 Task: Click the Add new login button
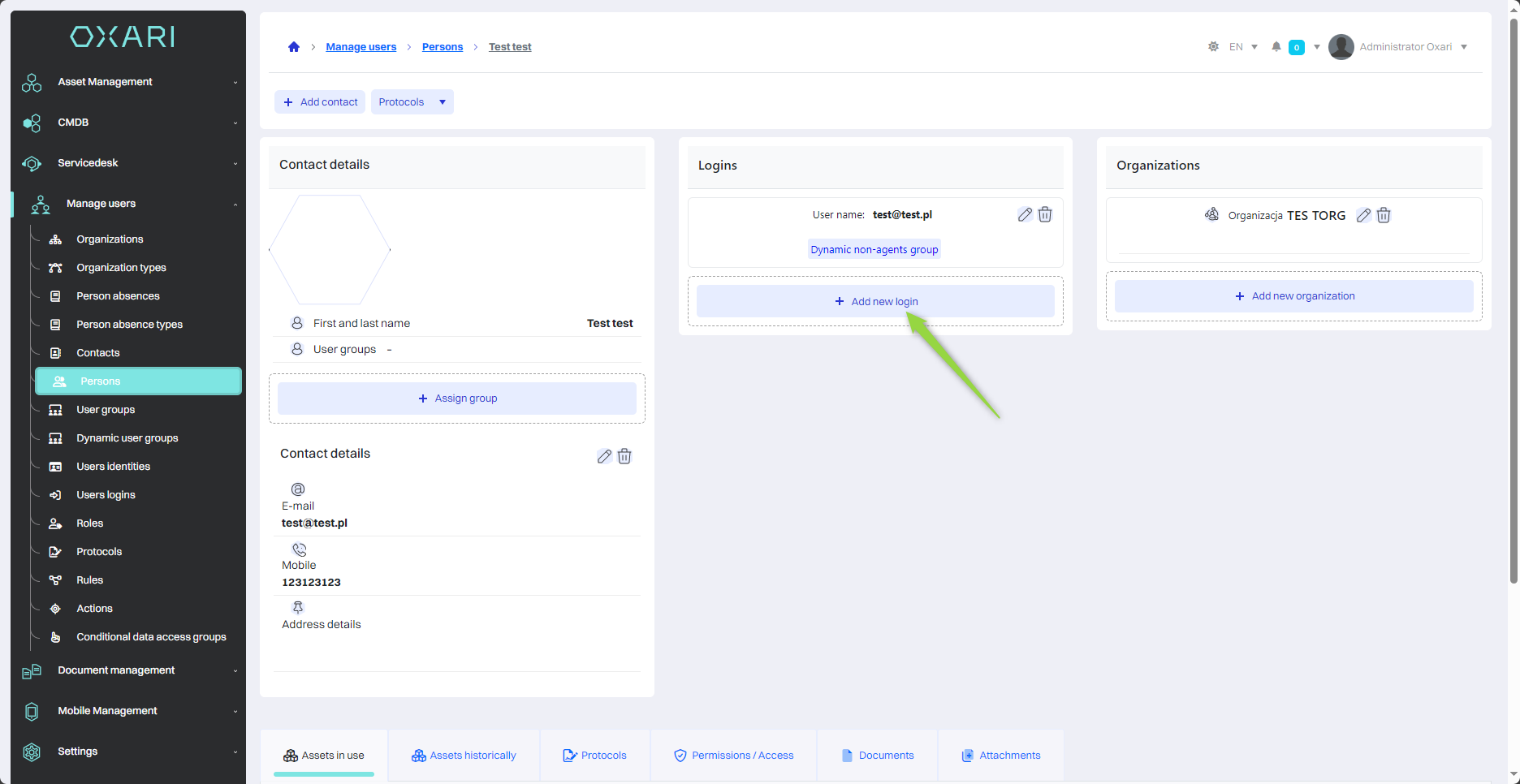(x=875, y=302)
